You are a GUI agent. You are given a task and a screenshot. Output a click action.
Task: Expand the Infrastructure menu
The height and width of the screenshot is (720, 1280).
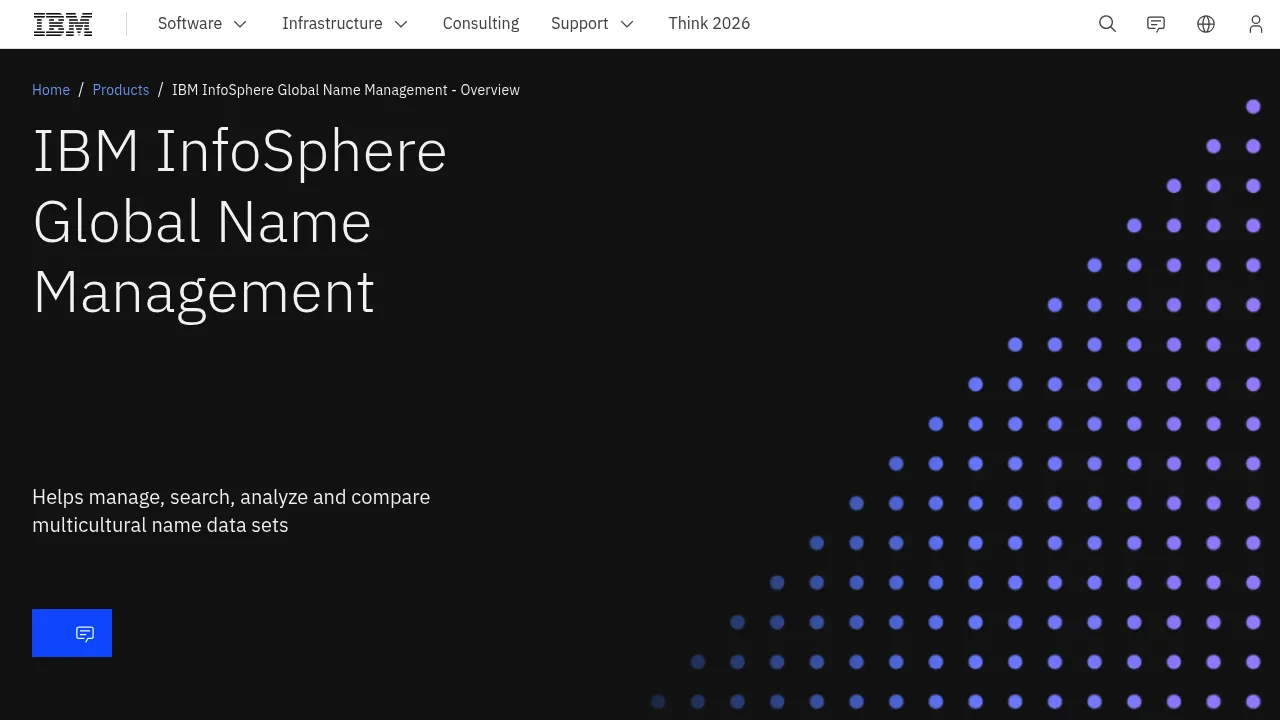coord(345,24)
